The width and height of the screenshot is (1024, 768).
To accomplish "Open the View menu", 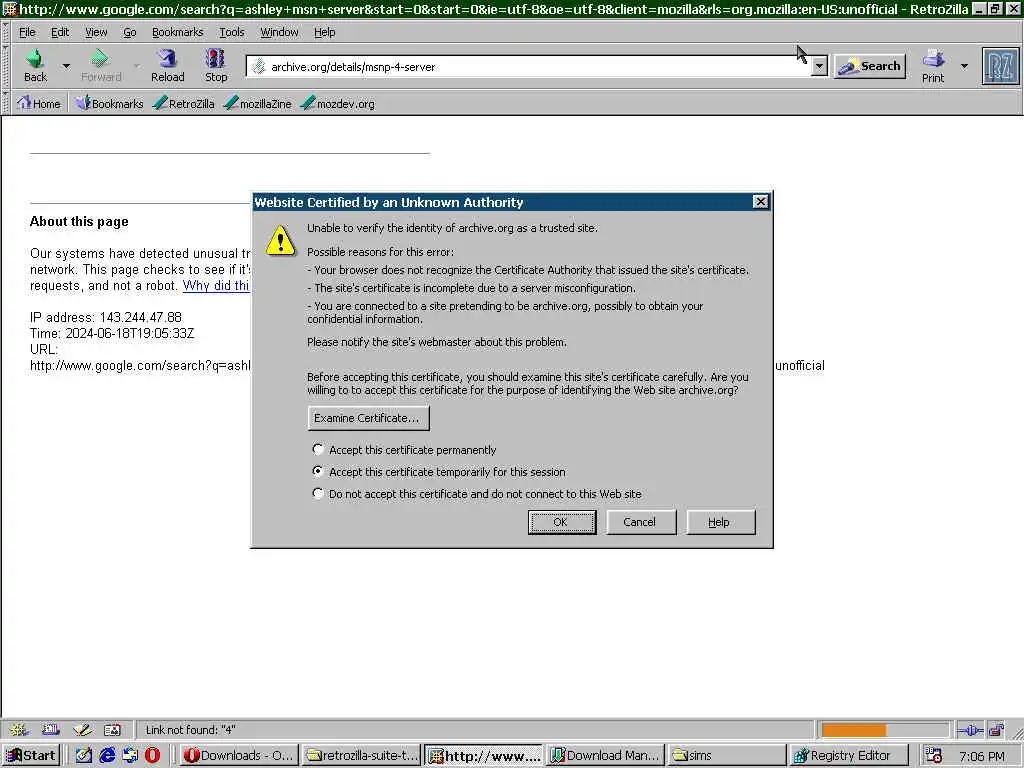I will [x=96, y=32].
